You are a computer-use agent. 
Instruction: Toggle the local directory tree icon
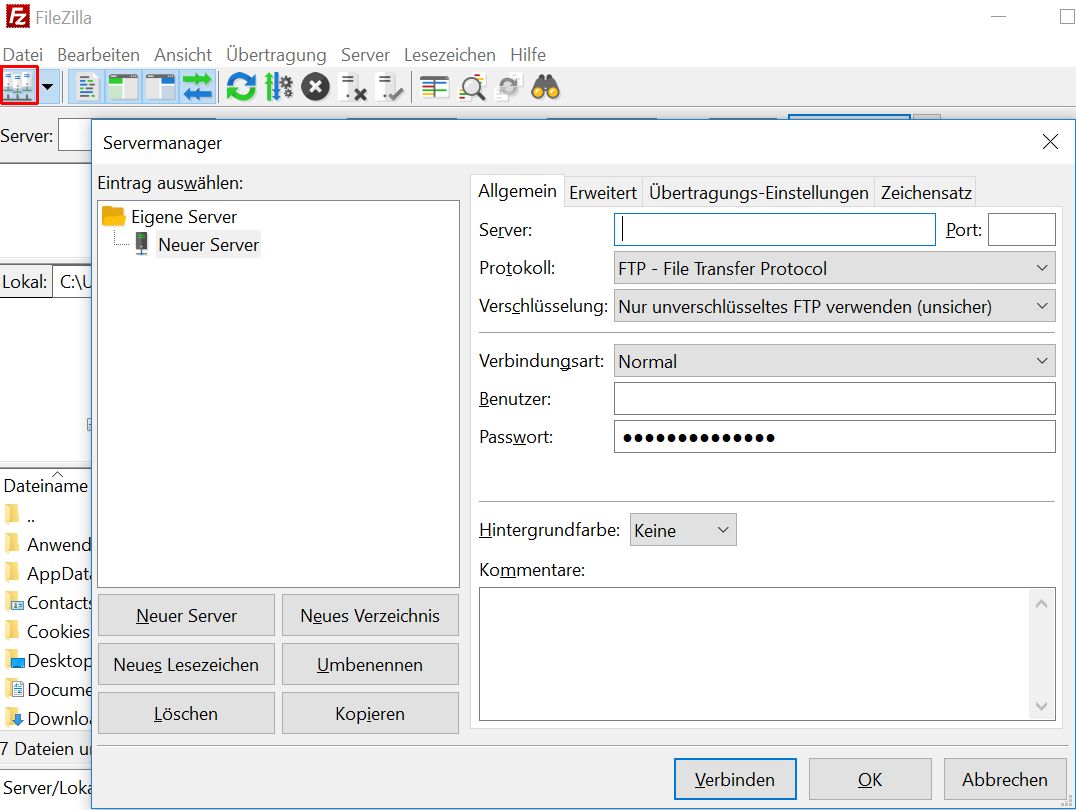(x=124, y=87)
